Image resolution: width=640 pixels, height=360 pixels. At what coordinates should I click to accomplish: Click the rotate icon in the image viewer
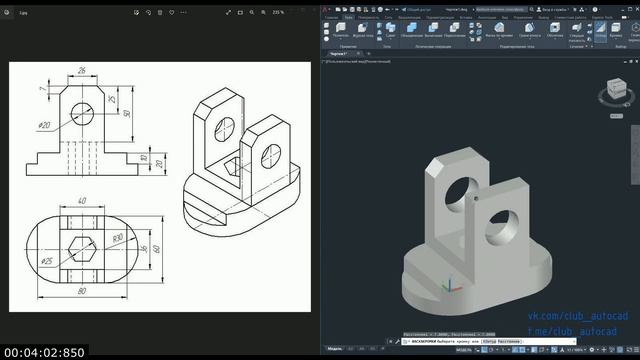148,13
